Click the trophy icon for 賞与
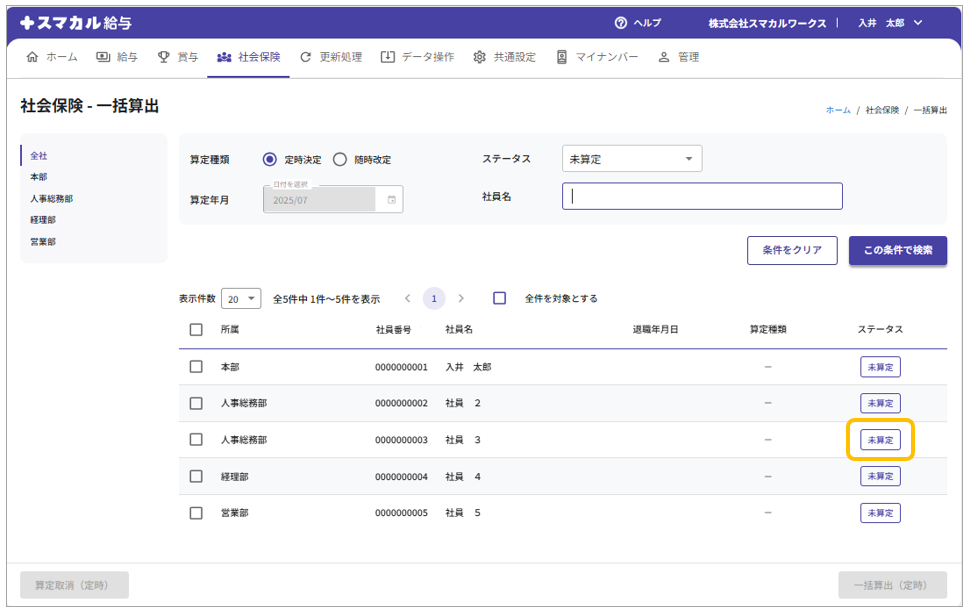This screenshot has width=970, height=614. pos(164,57)
